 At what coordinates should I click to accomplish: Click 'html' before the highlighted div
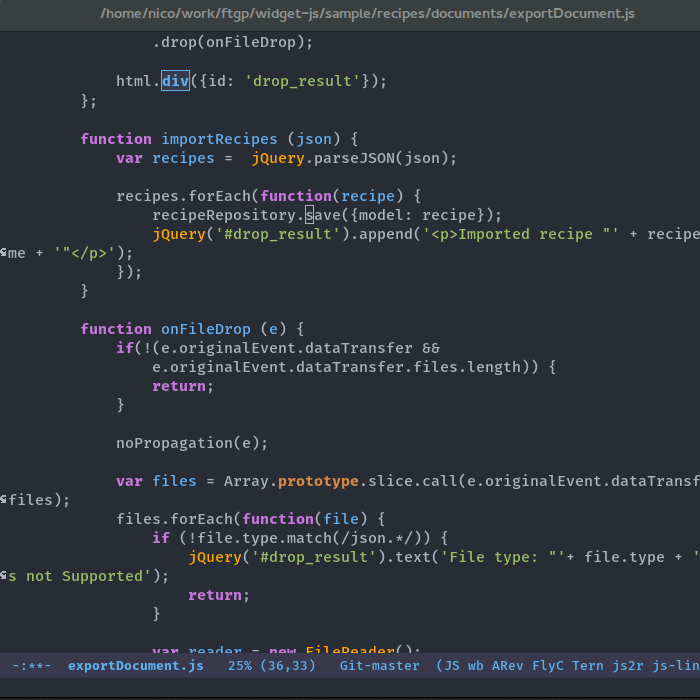[134, 81]
